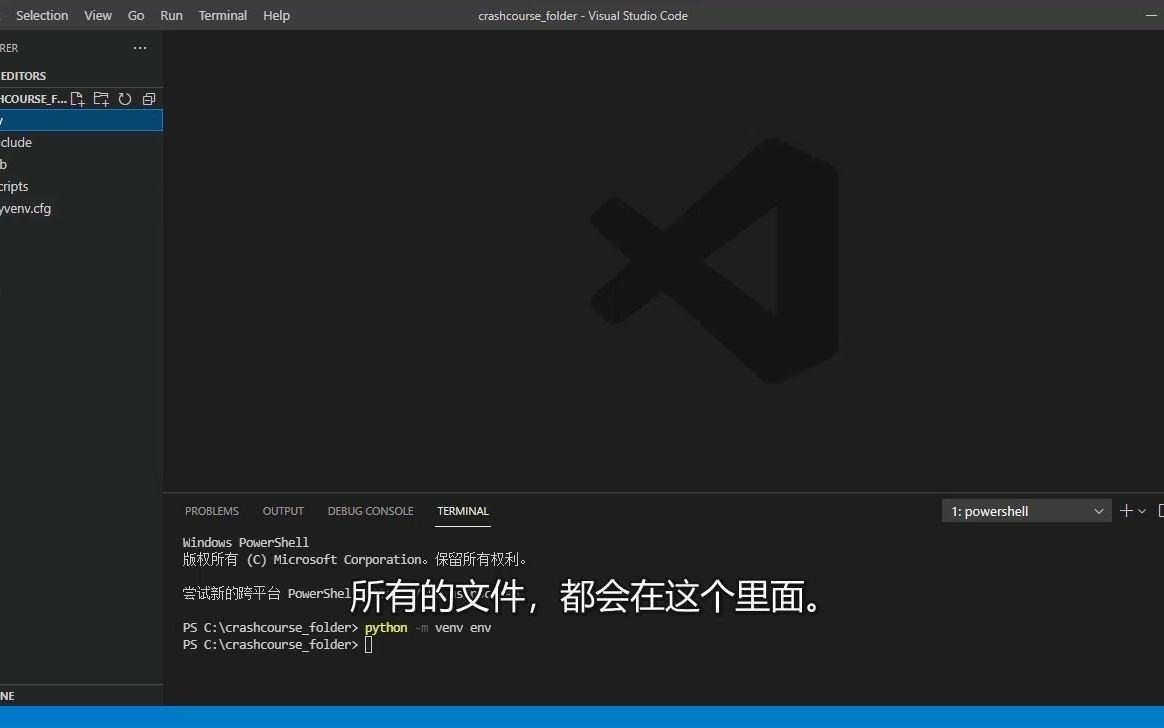
Task: Open the Terminal menu
Action: (x=222, y=15)
